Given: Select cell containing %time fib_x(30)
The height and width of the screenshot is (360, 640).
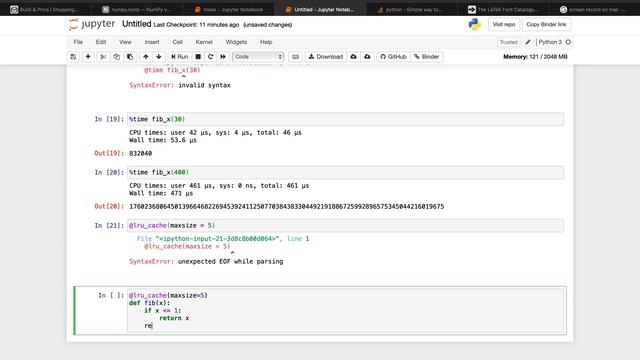Looking at the screenshot, I should pyautogui.click(x=345, y=119).
